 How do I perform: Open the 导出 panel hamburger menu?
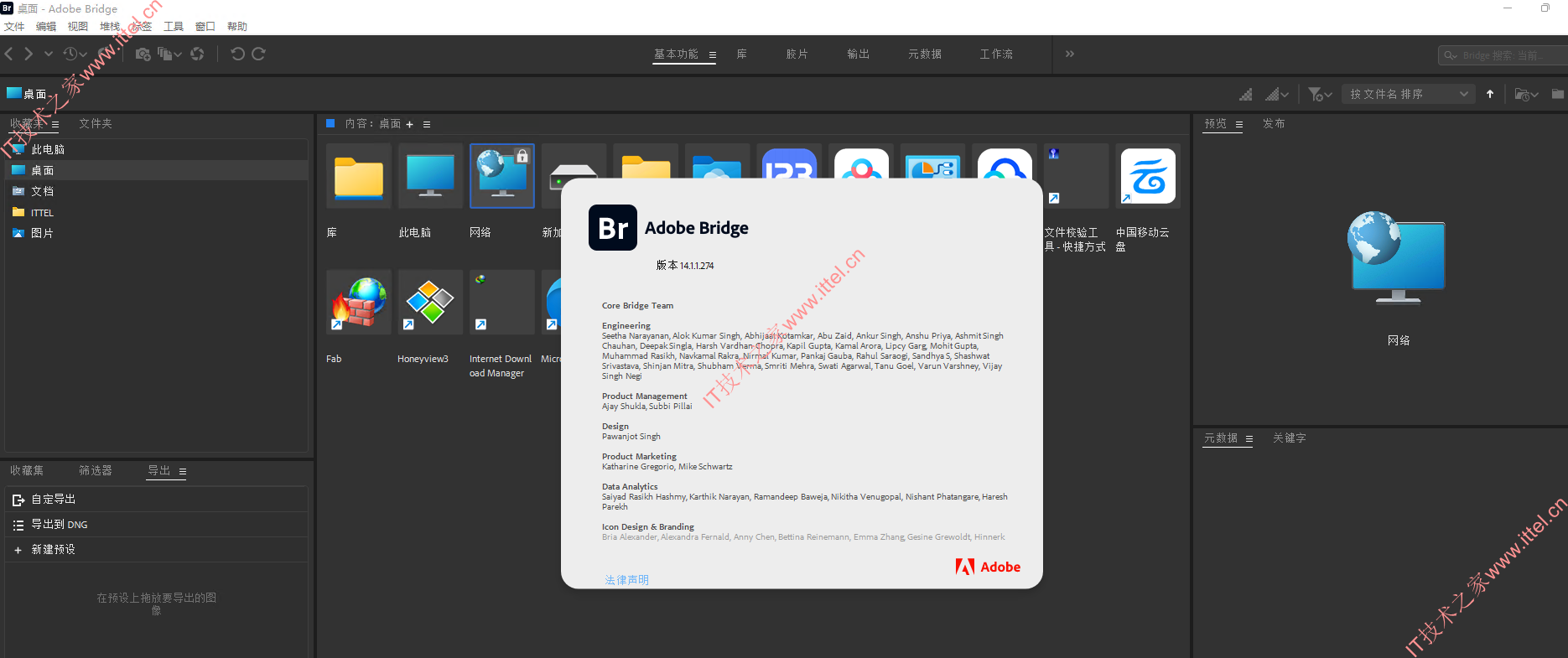pyautogui.click(x=183, y=471)
